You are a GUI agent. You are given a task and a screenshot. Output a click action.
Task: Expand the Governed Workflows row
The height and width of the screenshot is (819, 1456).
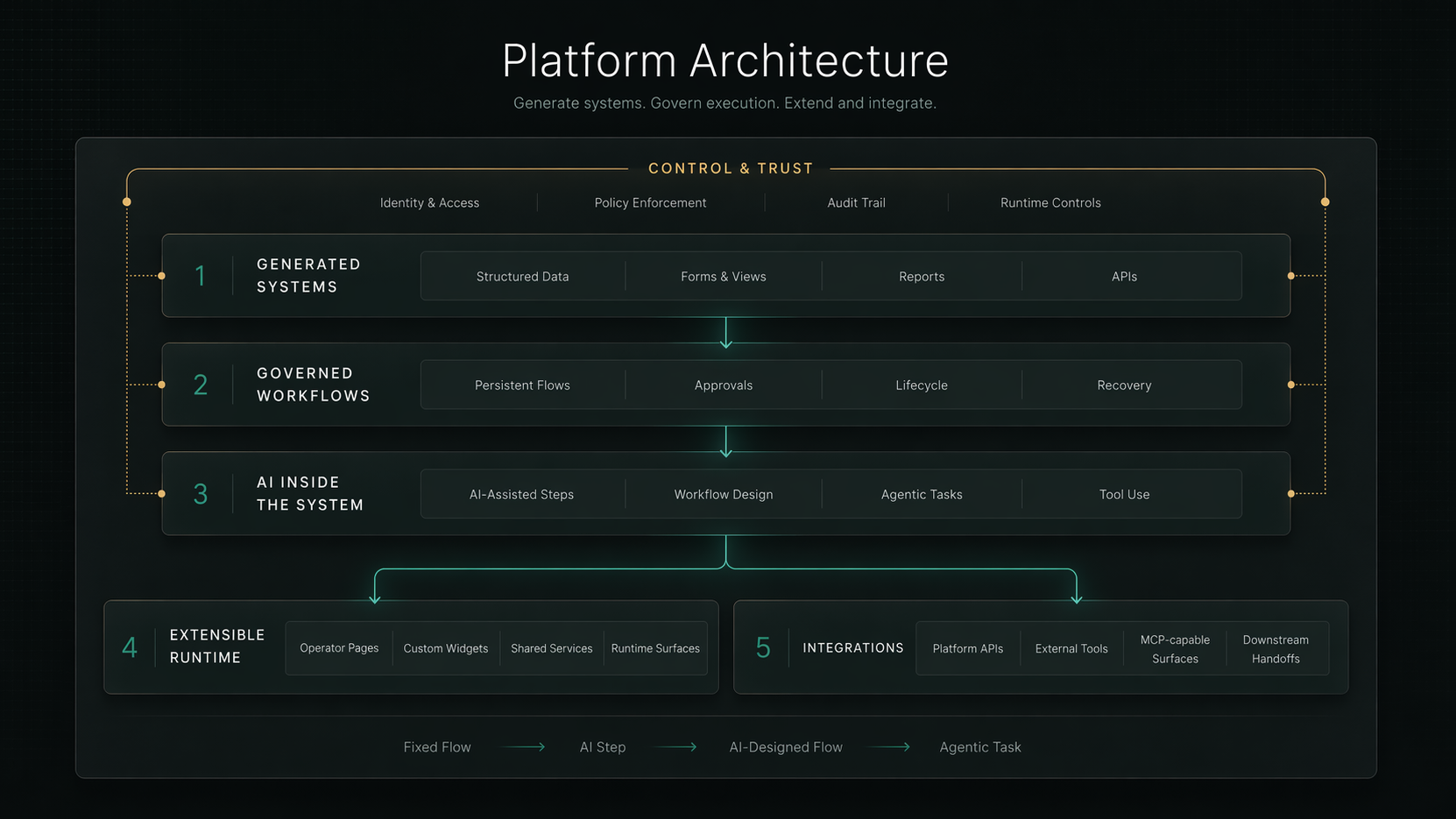313,385
